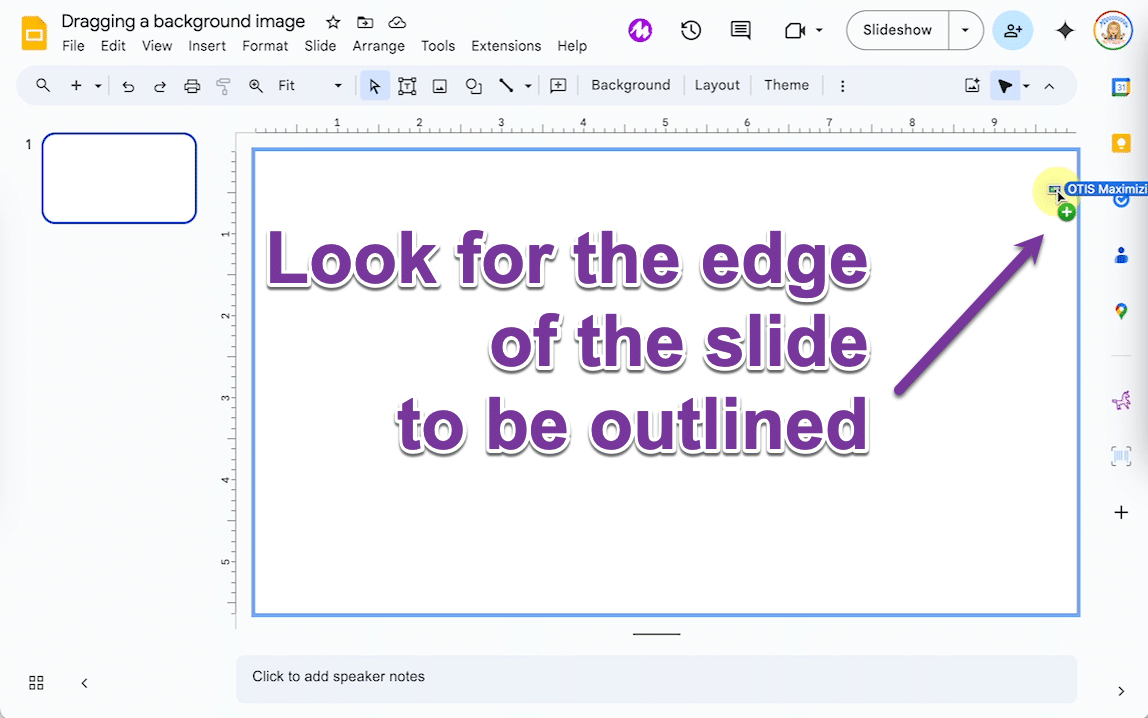This screenshot has height=718, width=1148.
Task: Open the Help menu
Action: [572, 45]
